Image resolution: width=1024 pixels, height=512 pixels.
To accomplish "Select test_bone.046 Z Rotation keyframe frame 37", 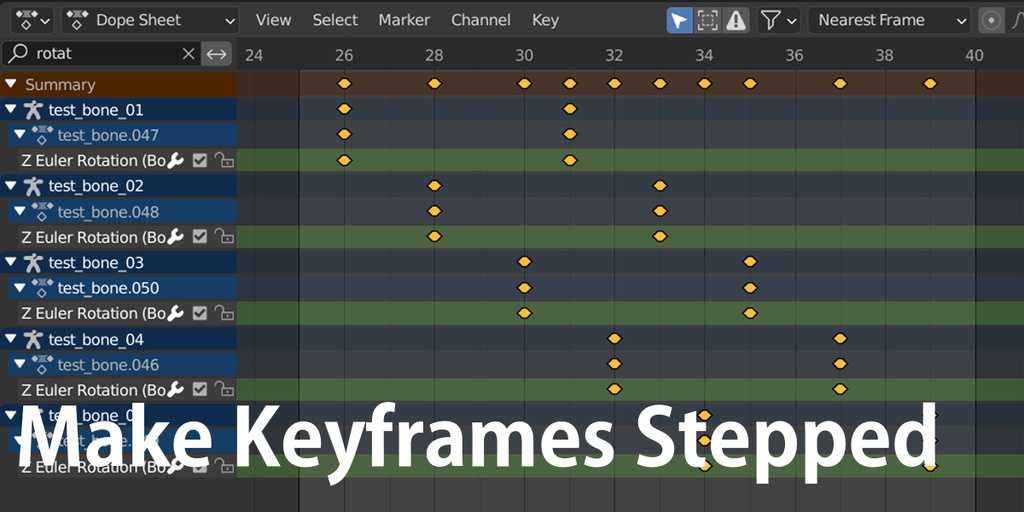I will pos(840,389).
